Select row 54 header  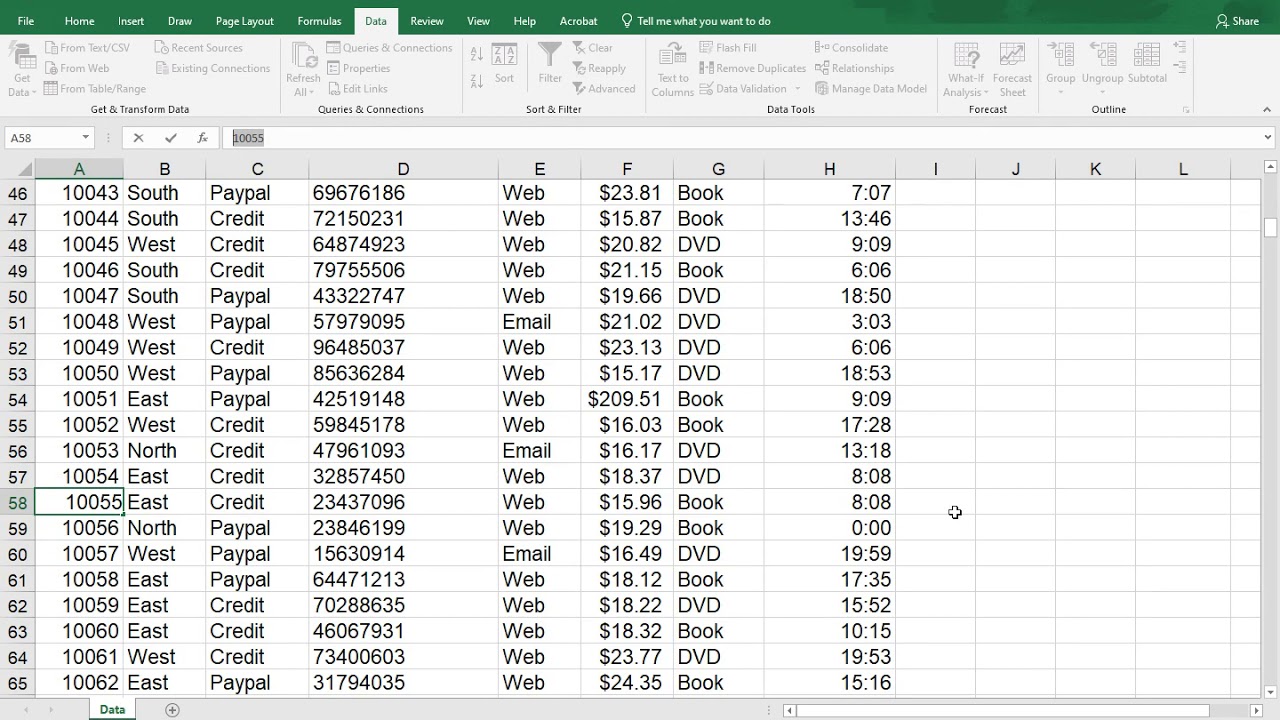(17, 400)
